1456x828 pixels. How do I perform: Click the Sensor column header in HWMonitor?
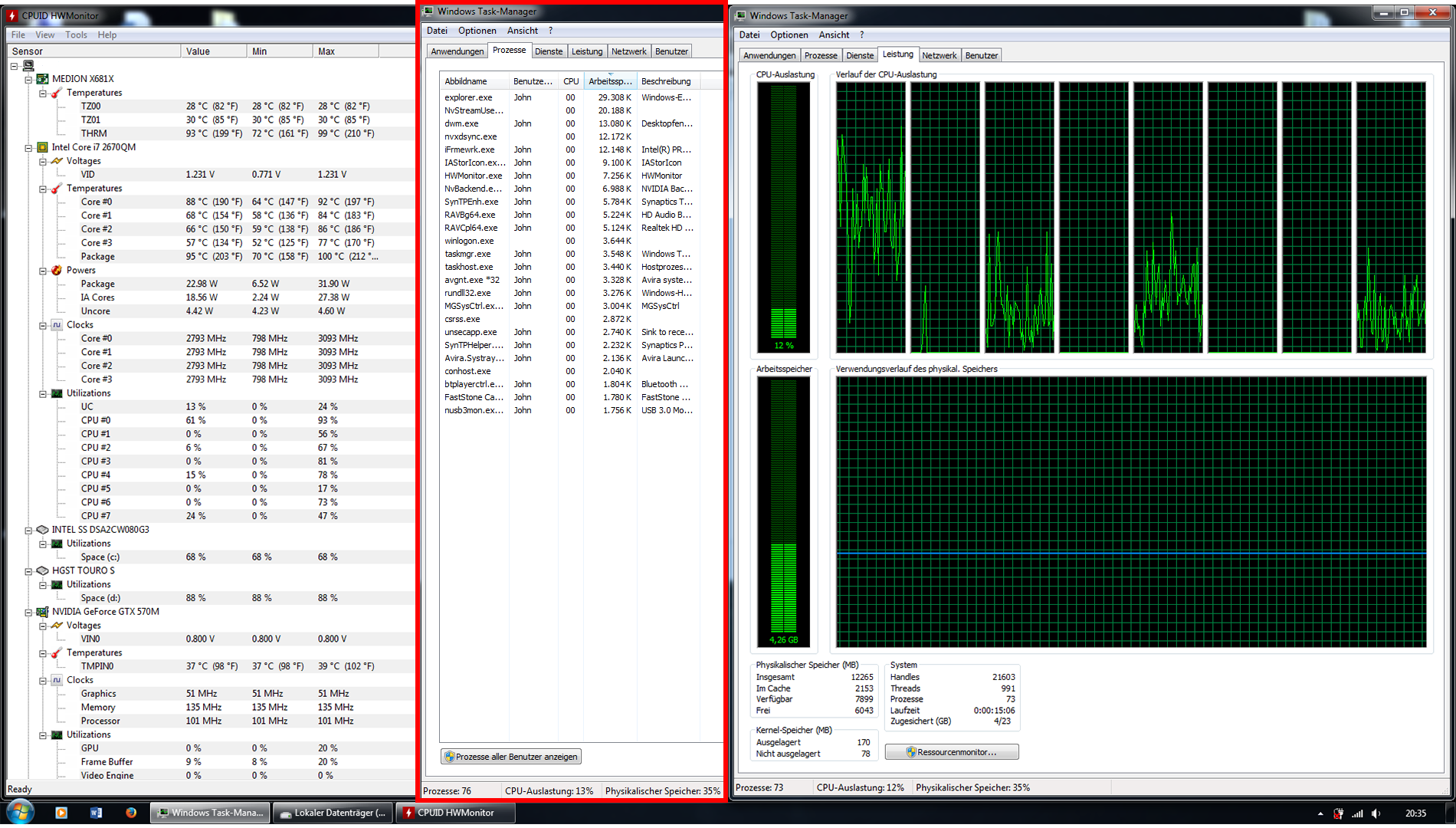(x=94, y=51)
